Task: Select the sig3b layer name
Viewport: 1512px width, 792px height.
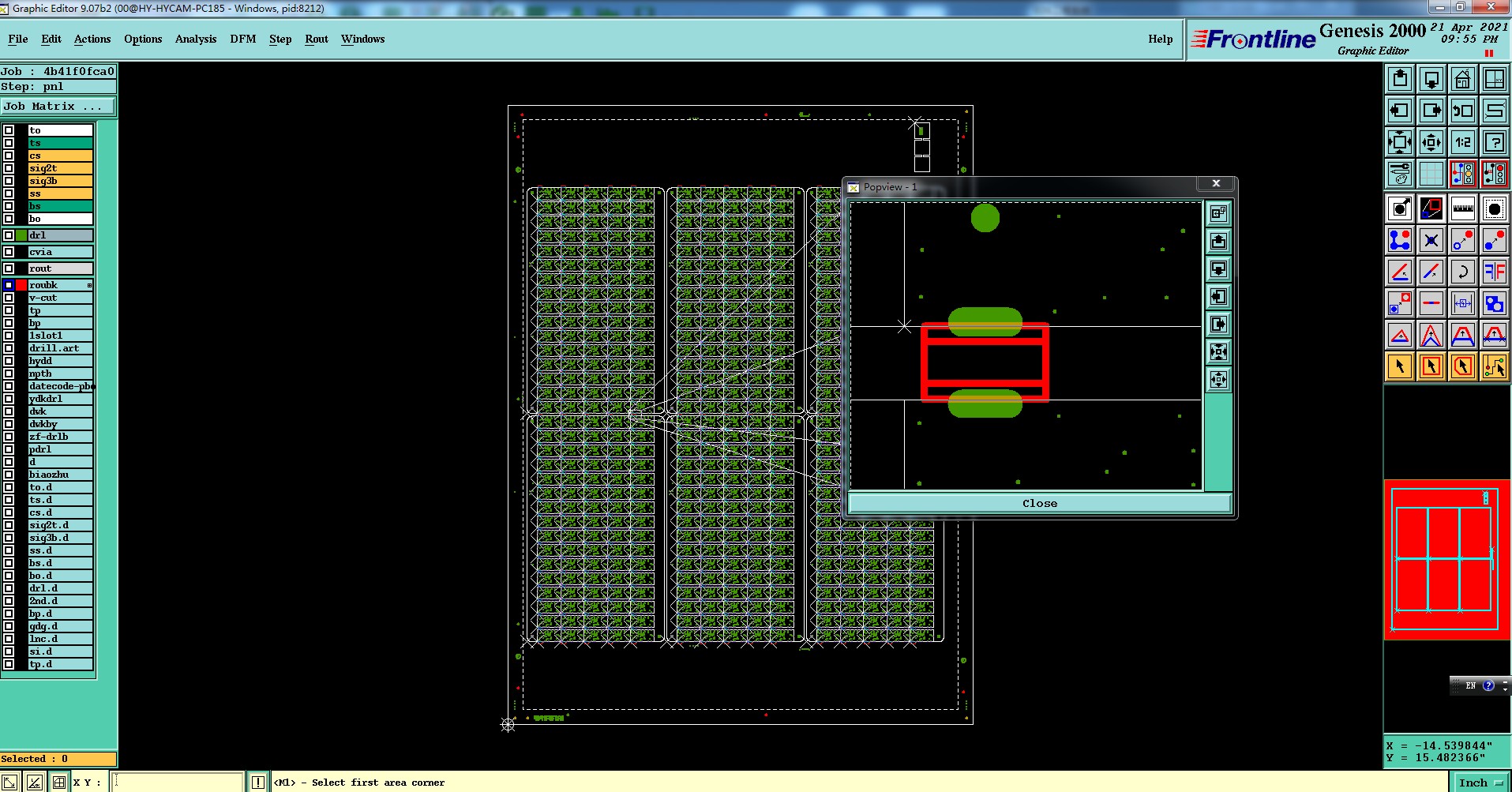Action: tap(61, 181)
